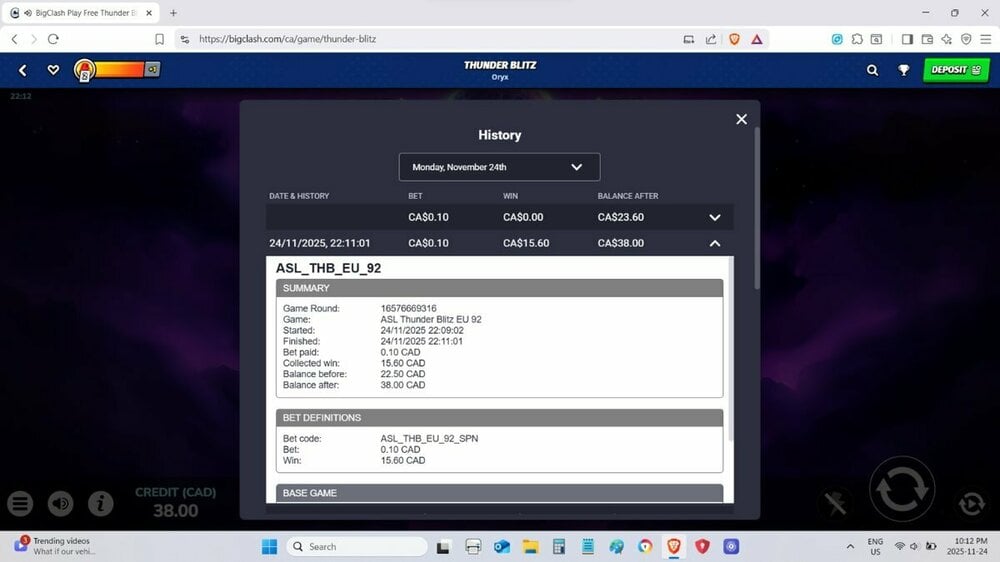This screenshot has height=562, width=1000.
Task: Click the level progress bar in header
Action: (118, 70)
